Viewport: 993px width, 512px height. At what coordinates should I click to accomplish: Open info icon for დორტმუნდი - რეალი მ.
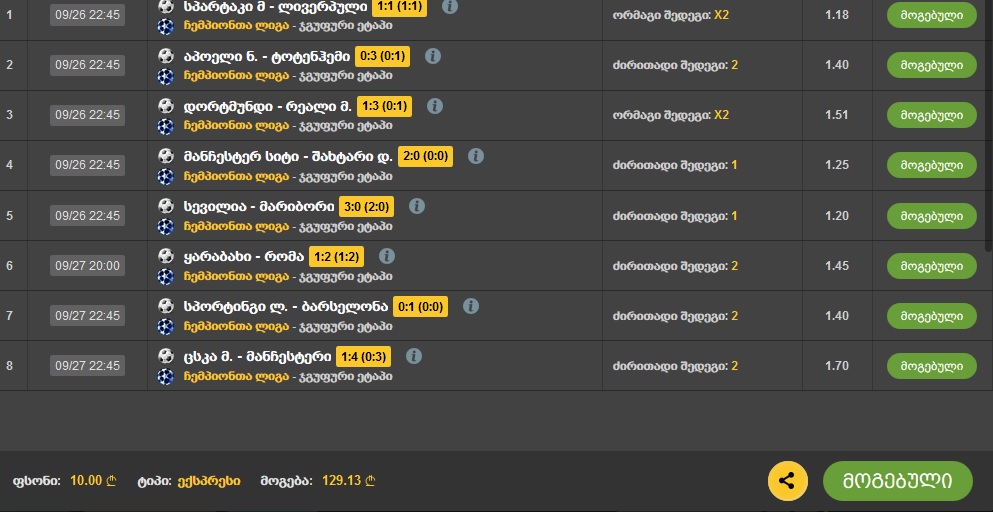point(434,106)
